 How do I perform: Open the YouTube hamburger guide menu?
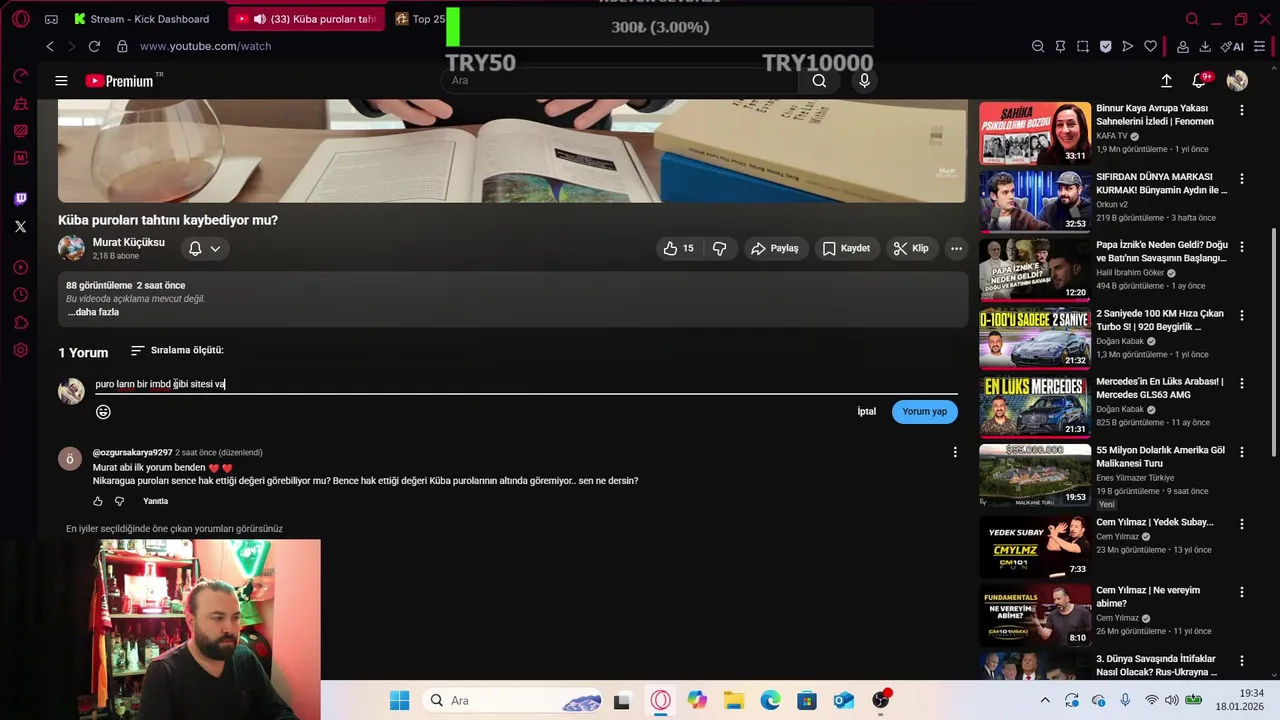tap(61, 81)
